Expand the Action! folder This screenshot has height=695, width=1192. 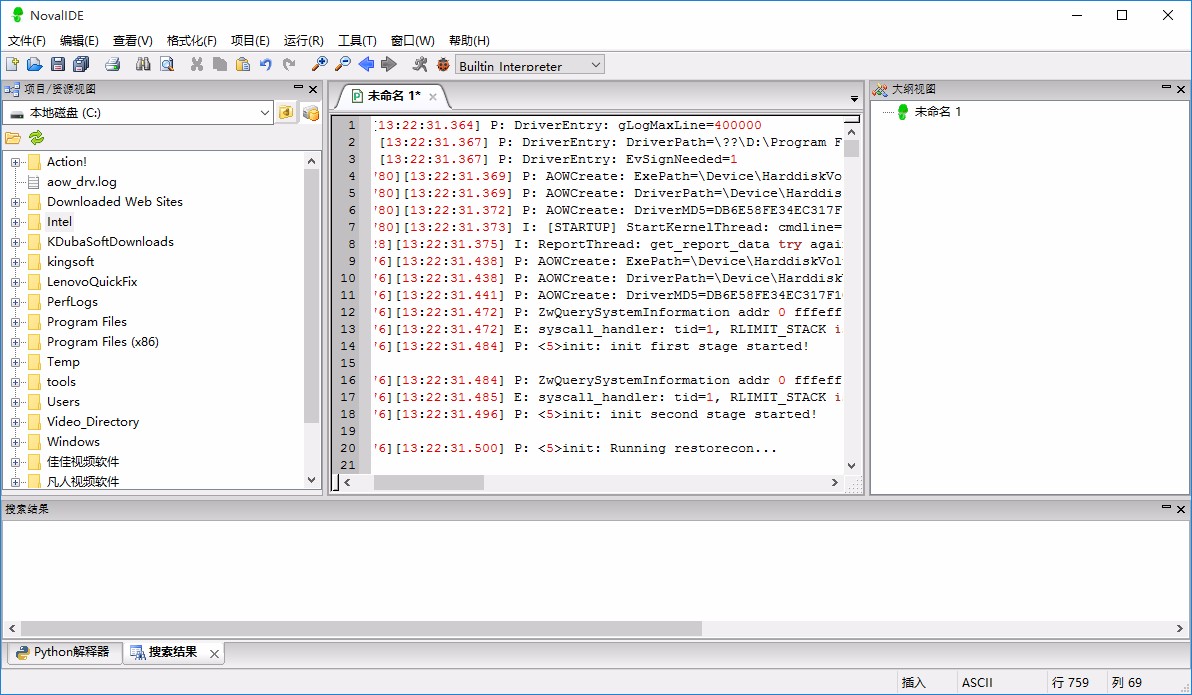coord(14,162)
